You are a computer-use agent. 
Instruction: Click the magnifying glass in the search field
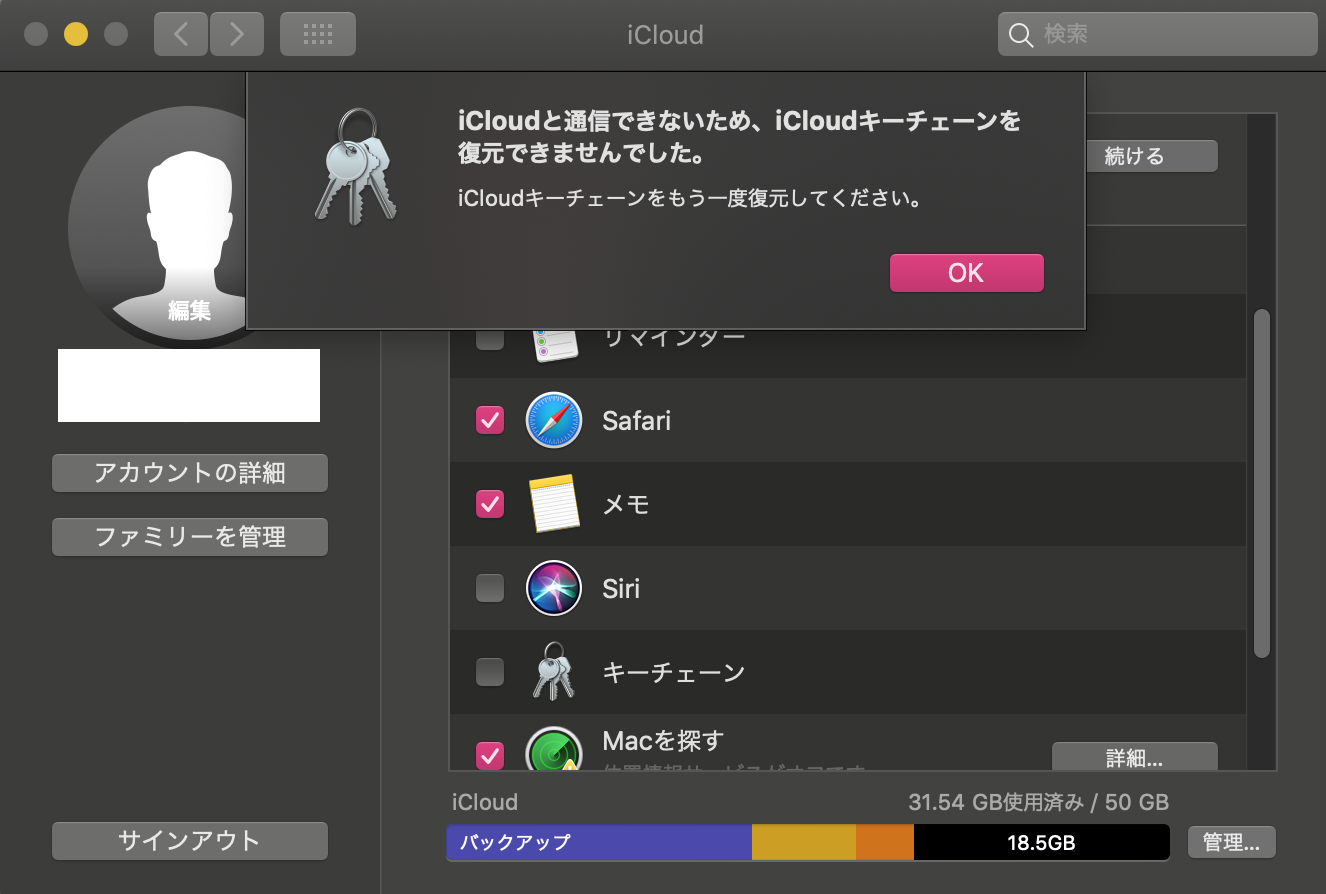pos(1020,35)
